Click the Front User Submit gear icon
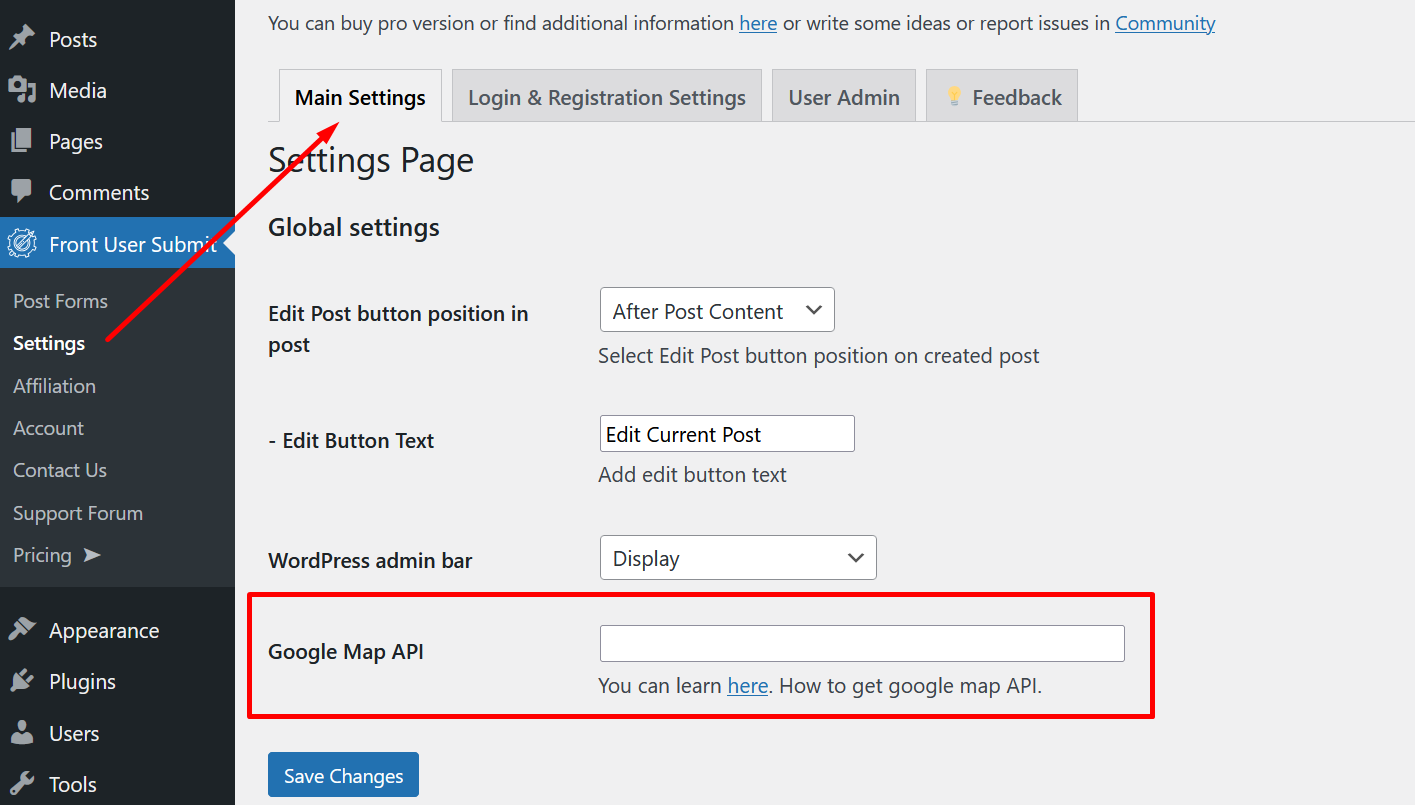The width and height of the screenshot is (1415, 805). point(22,243)
